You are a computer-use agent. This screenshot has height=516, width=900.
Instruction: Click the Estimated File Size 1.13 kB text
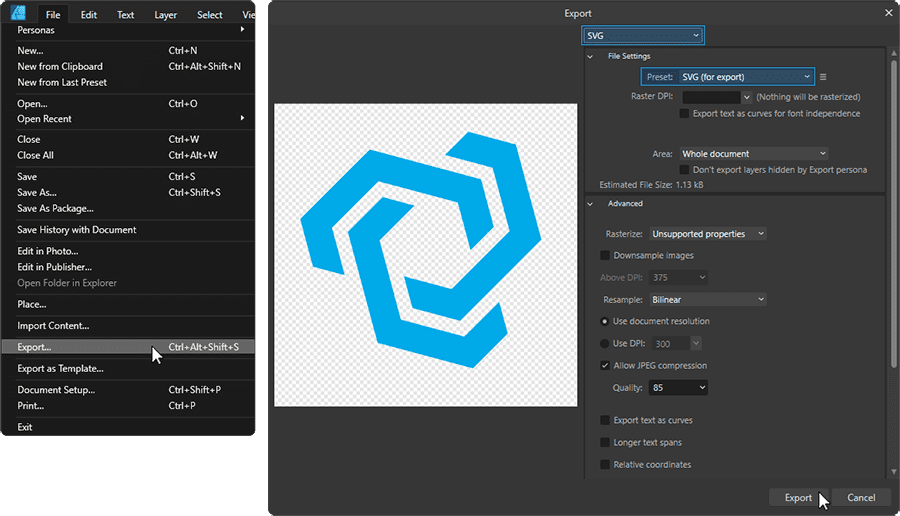coord(651,185)
